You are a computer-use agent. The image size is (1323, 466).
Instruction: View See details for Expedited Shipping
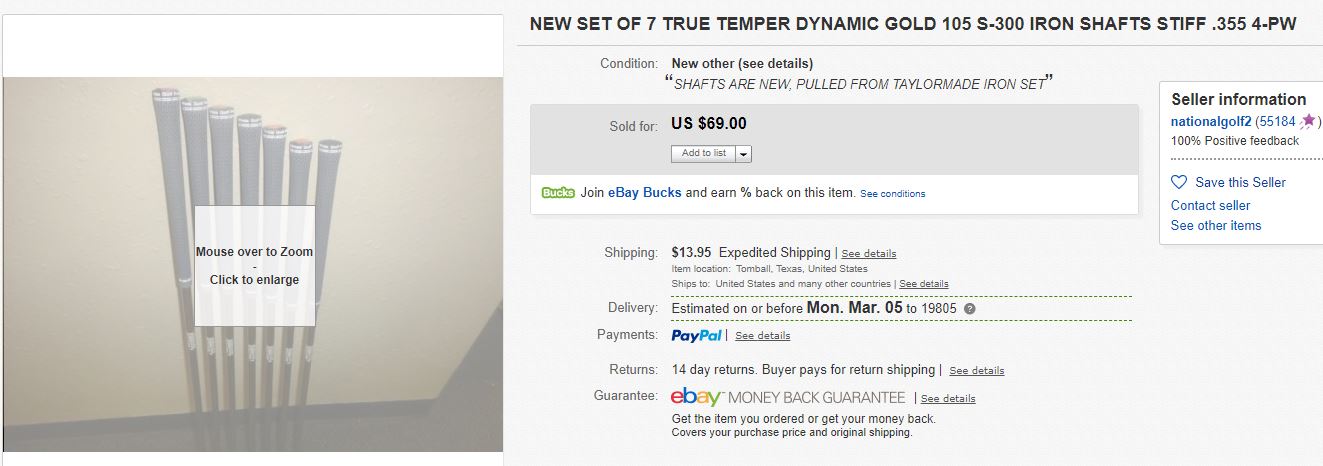point(869,254)
